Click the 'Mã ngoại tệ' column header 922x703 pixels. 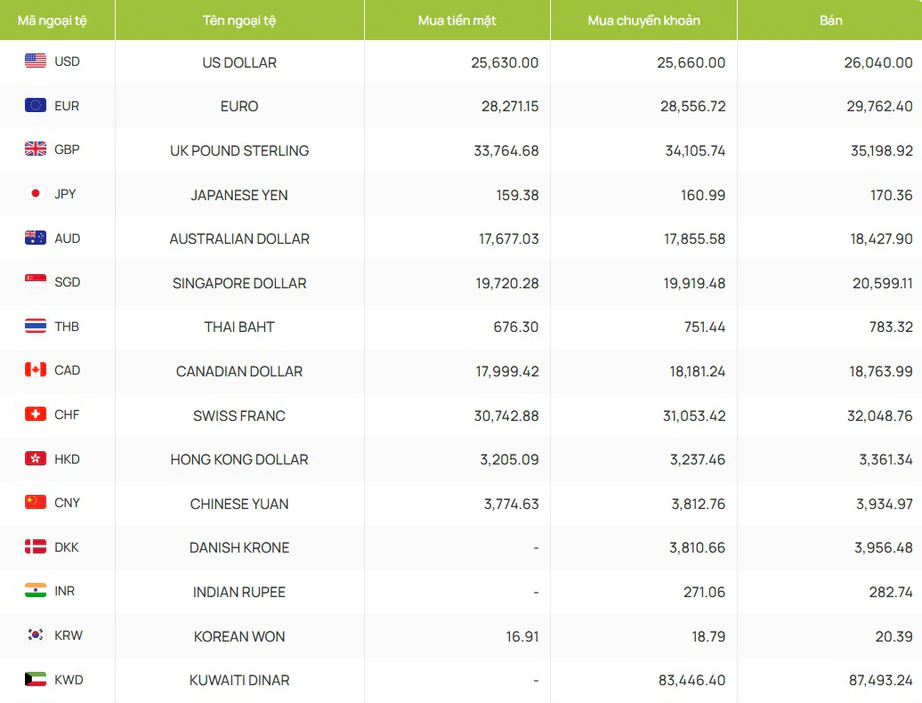click(52, 21)
